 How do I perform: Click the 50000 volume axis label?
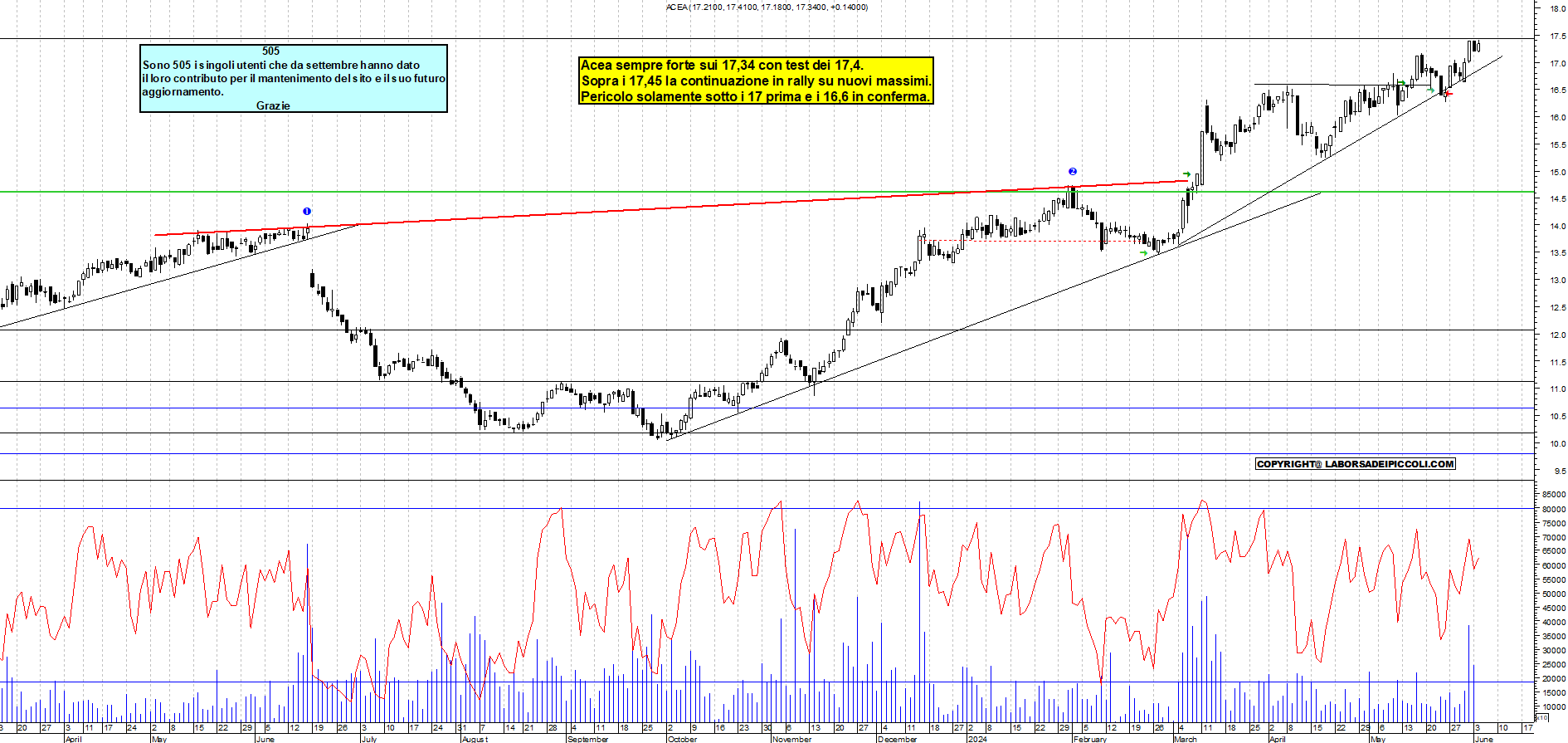point(1554,594)
